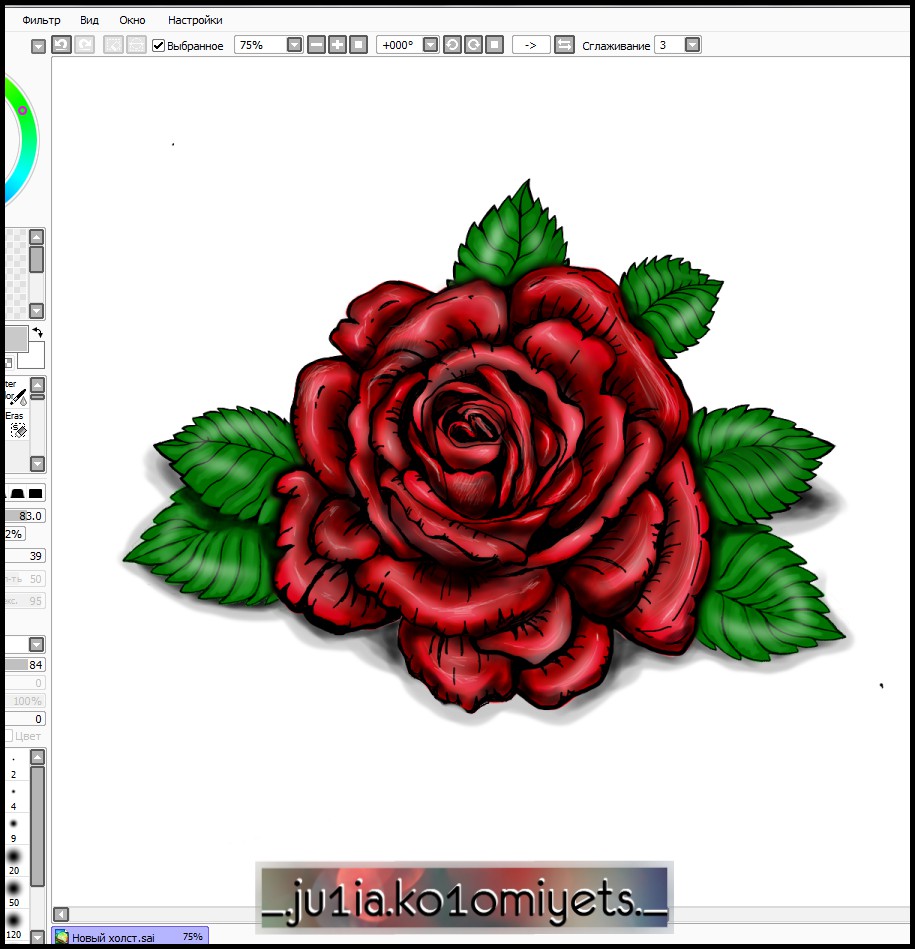Image resolution: width=915 pixels, height=949 pixels.
Task: Toggle the greyed Цвет checkbox
Action: click(x=8, y=736)
